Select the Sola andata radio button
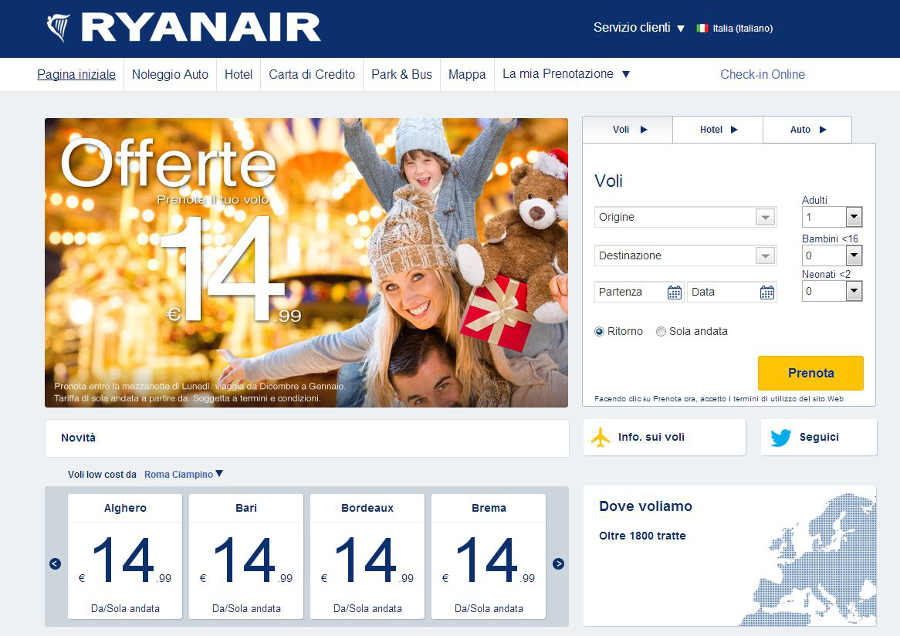Image resolution: width=900 pixels, height=636 pixels. point(661,332)
